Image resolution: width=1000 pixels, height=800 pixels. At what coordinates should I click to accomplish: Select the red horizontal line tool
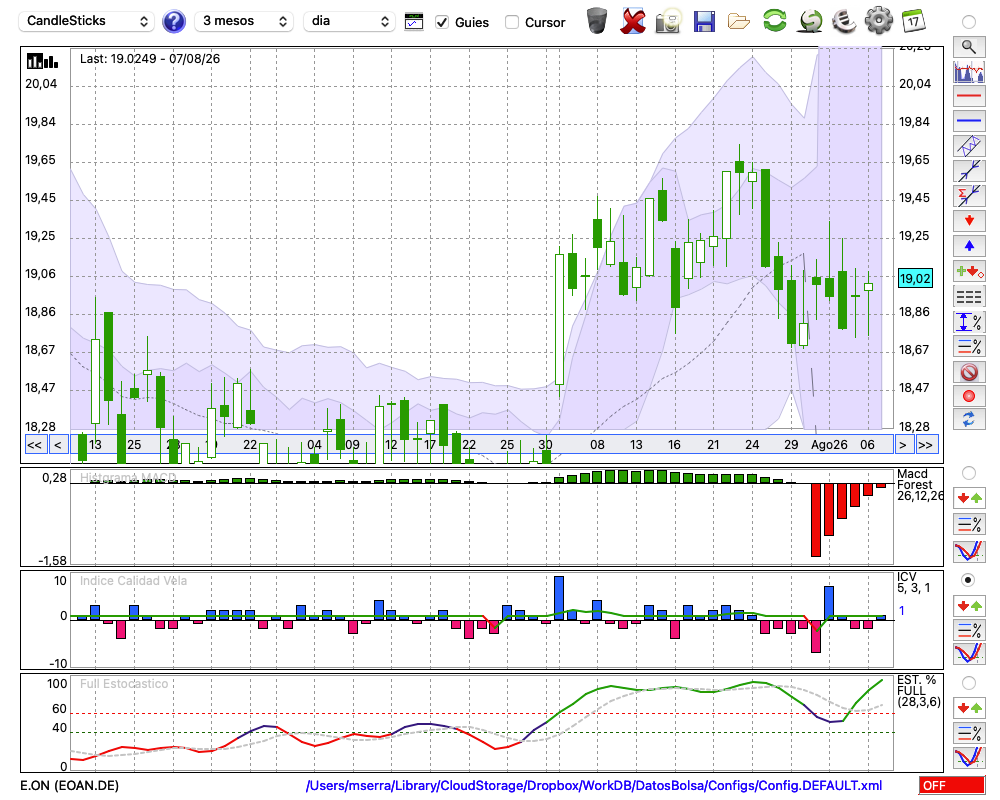pyautogui.click(x=969, y=96)
